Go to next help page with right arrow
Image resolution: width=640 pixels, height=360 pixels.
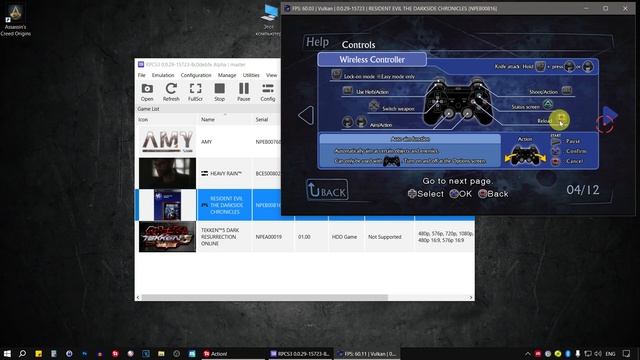pyautogui.click(x=609, y=115)
